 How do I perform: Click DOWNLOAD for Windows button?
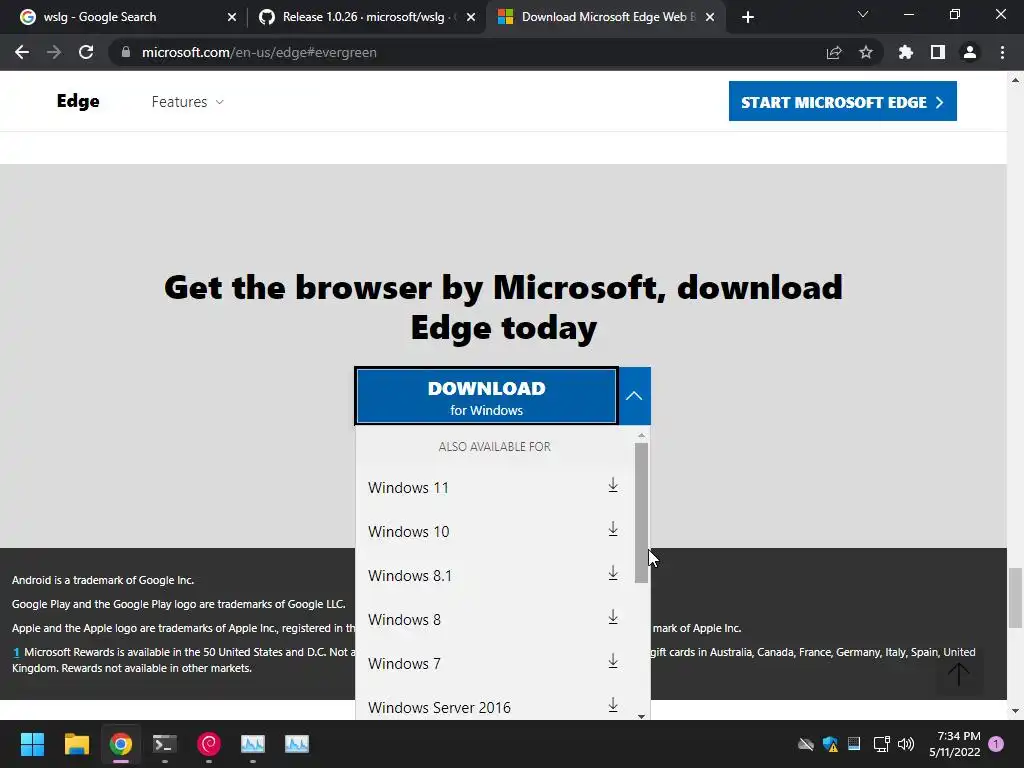point(487,396)
